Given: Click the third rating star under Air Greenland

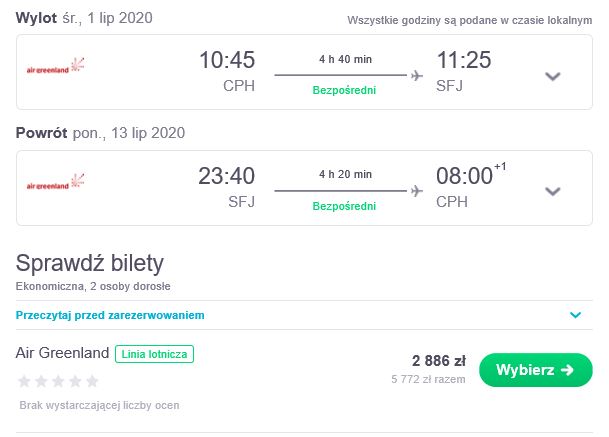Looking at the screenshot, I should tap(58, 381).
